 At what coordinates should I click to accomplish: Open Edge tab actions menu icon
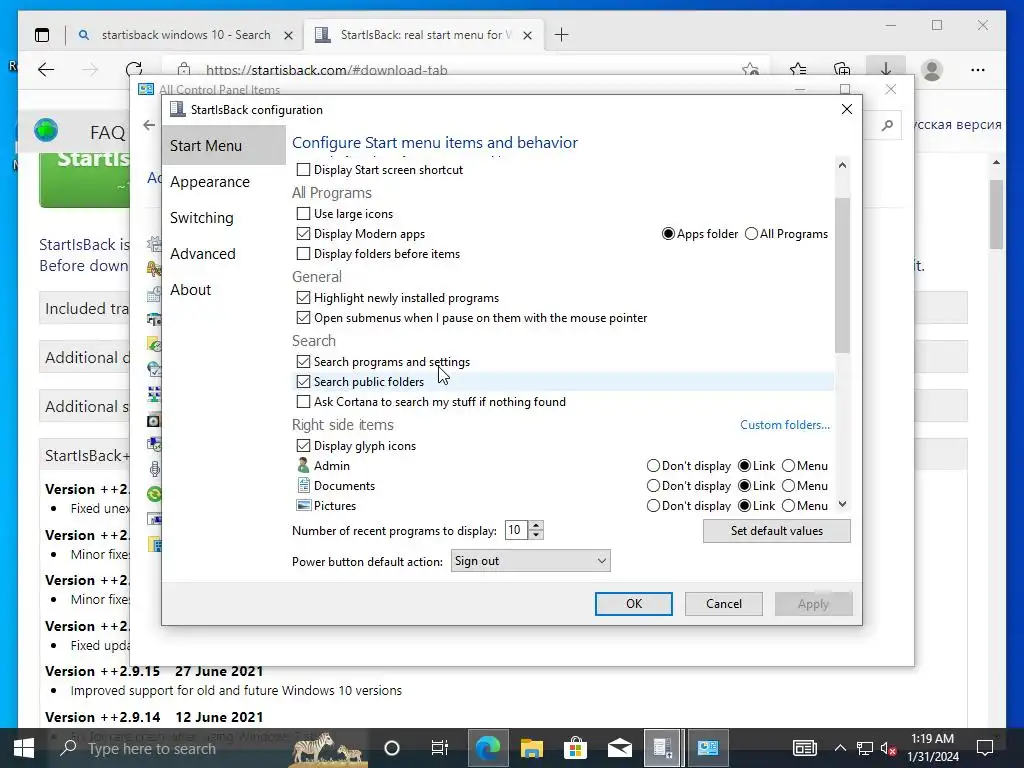pos(42,35)
